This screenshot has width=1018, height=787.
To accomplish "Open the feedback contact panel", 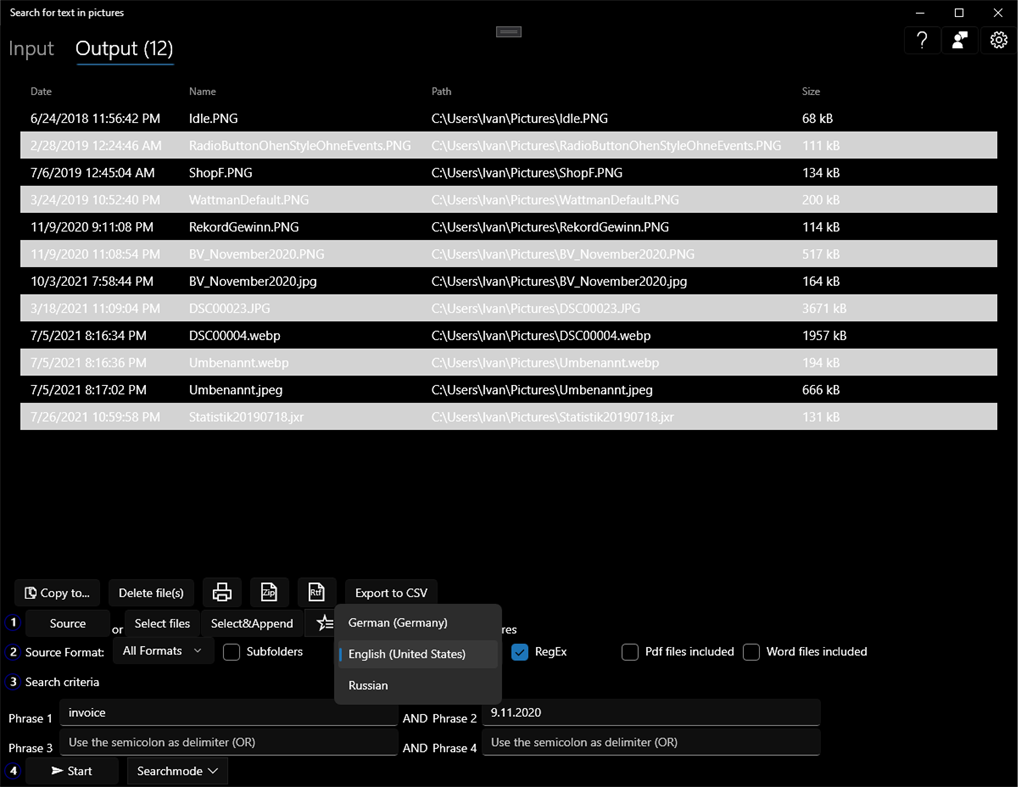I will click(x=959, y=40).
